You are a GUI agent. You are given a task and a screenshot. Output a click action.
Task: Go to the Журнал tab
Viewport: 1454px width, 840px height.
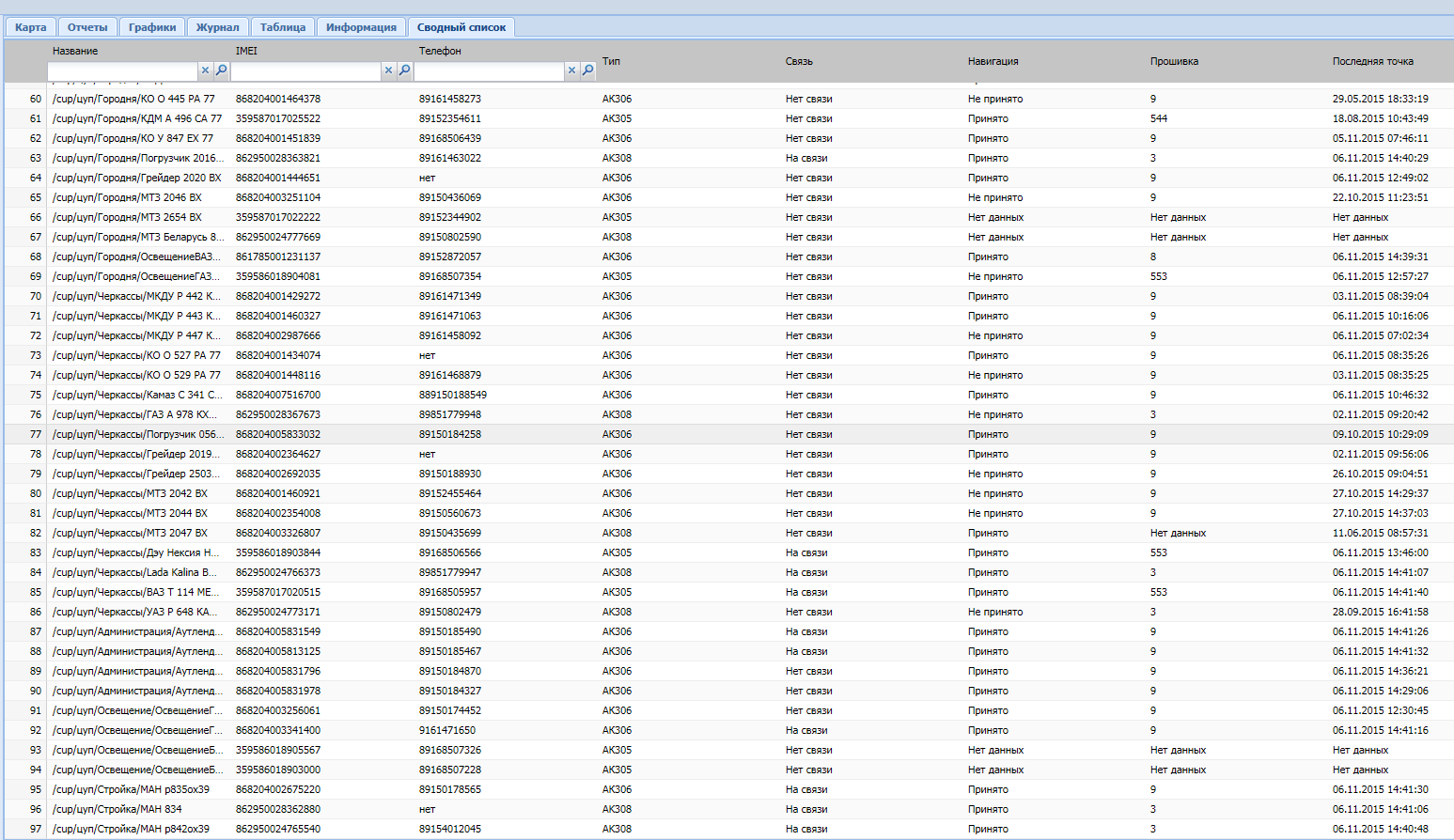(x=217, y=27)
